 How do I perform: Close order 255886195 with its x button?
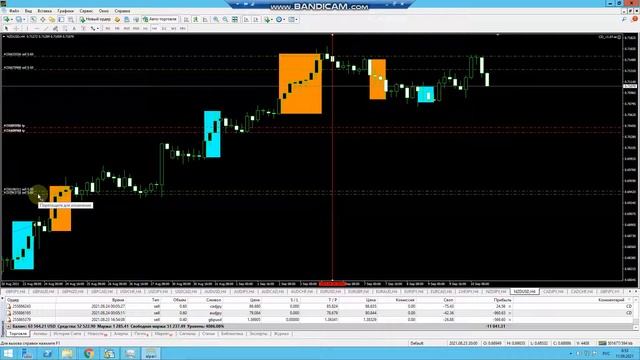509,313
